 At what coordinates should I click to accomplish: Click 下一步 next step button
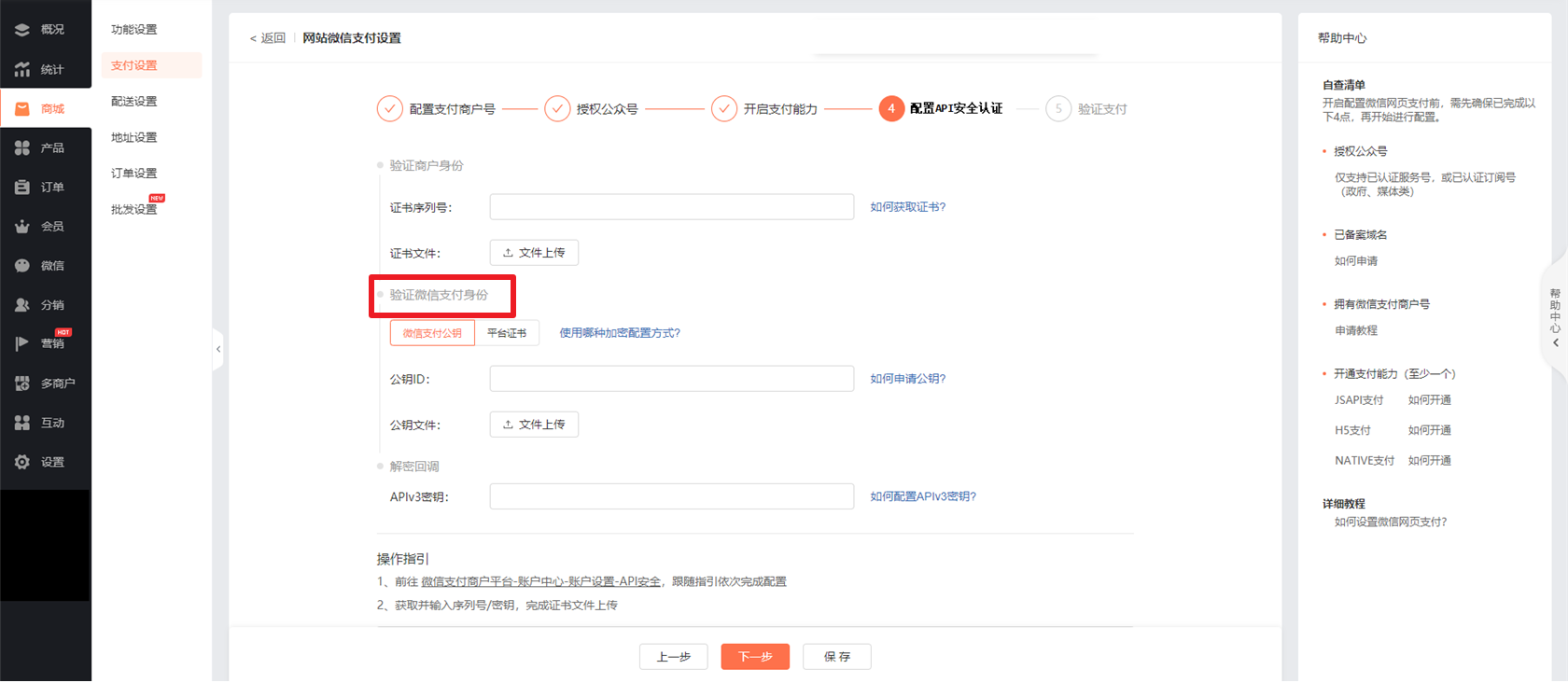click(755, 657)
